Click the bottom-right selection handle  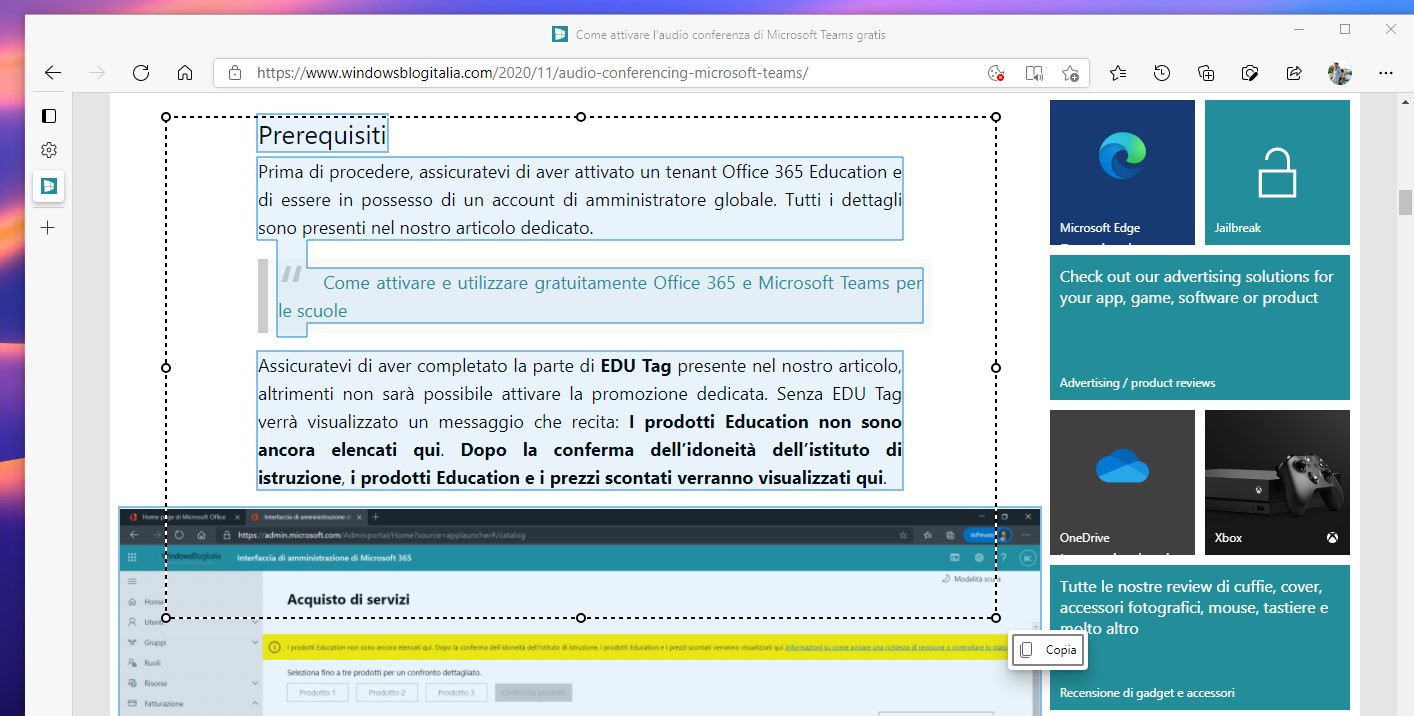coord(996,618)
